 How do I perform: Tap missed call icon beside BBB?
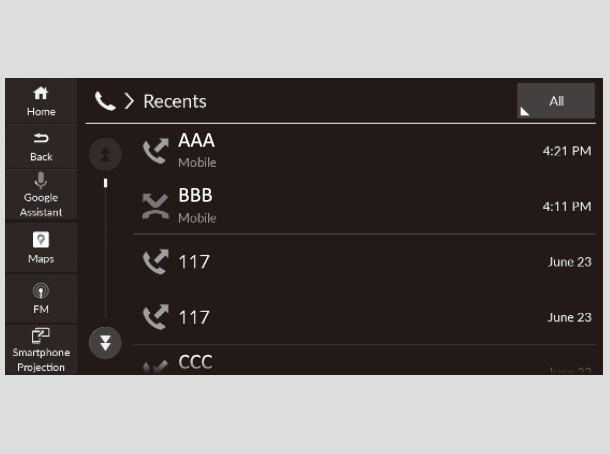pos(155,206)
